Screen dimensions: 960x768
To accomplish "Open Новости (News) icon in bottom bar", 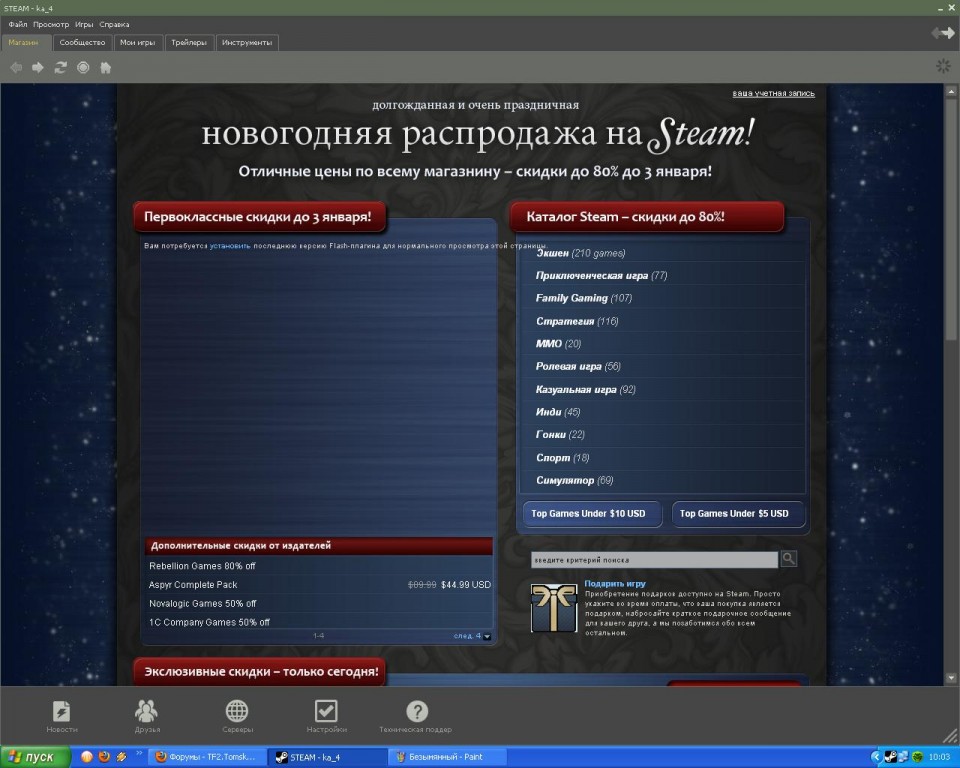I will 61,711.
